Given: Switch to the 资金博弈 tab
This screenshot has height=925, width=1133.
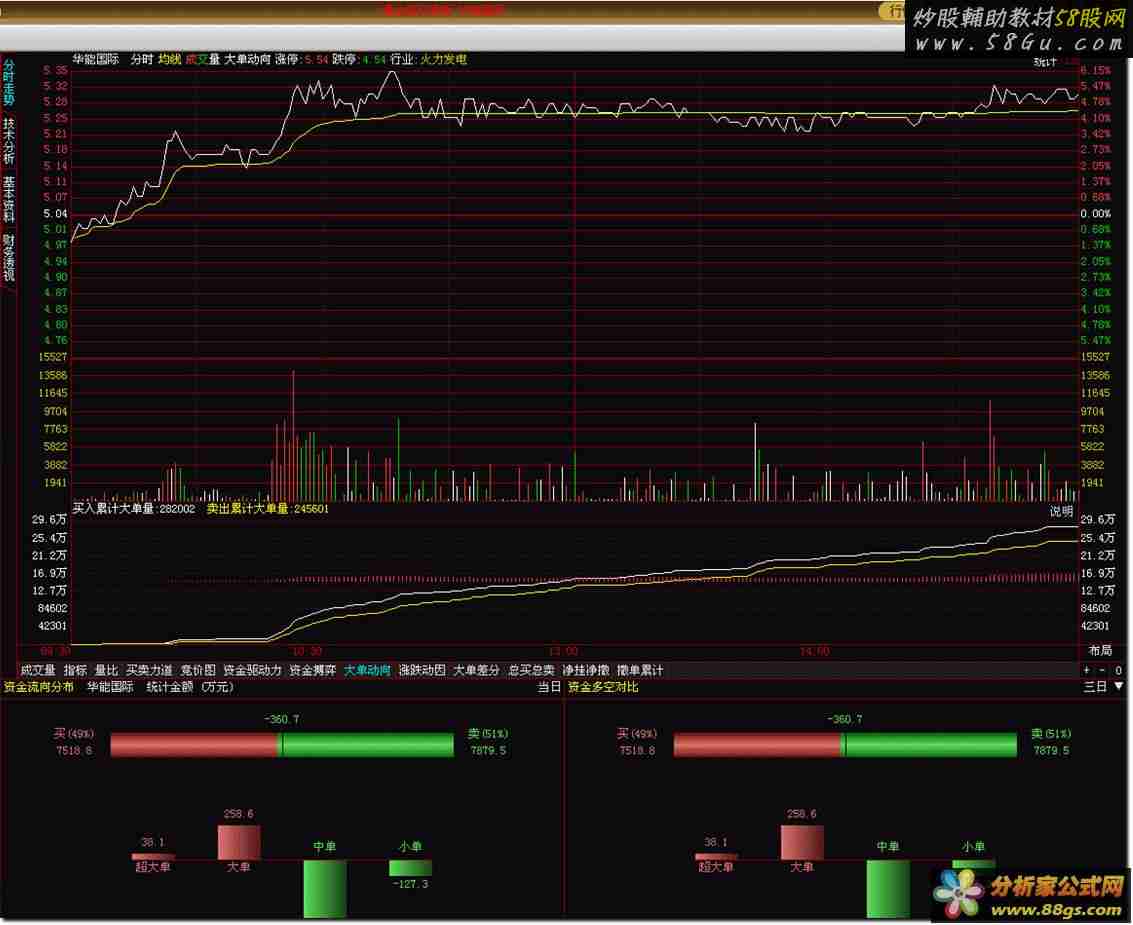Looking at the screenshot, I should point(312,670).
